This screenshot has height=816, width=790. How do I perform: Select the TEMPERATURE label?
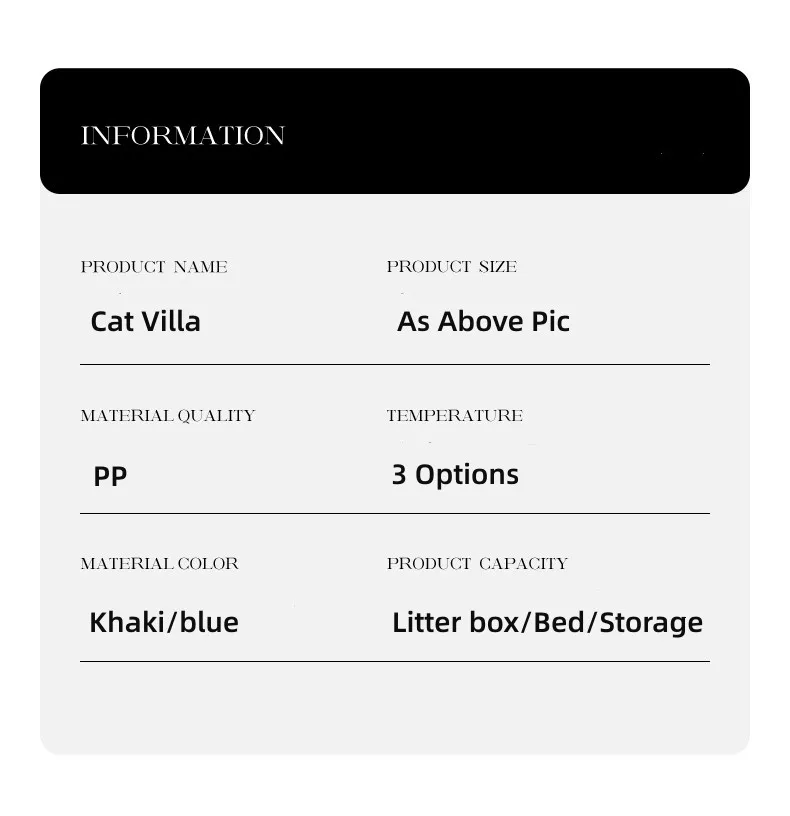pos(454,415)
